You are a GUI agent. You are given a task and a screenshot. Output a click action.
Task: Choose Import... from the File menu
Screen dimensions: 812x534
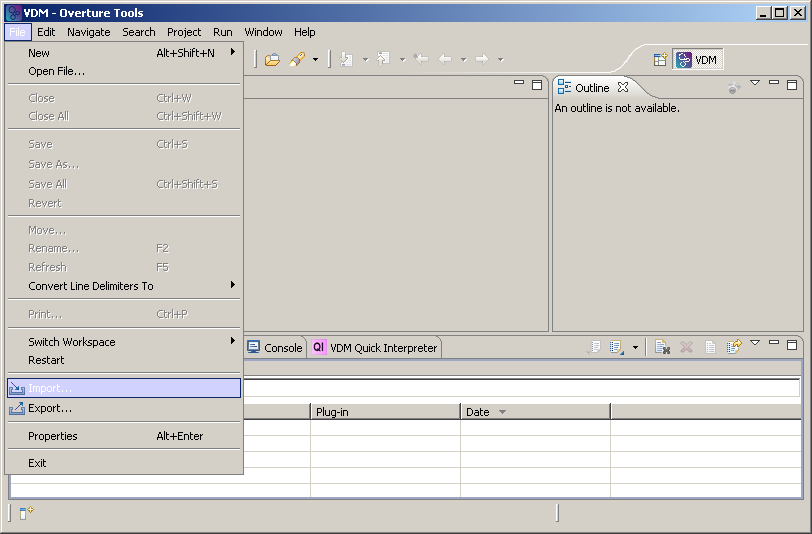coord(124,388)
